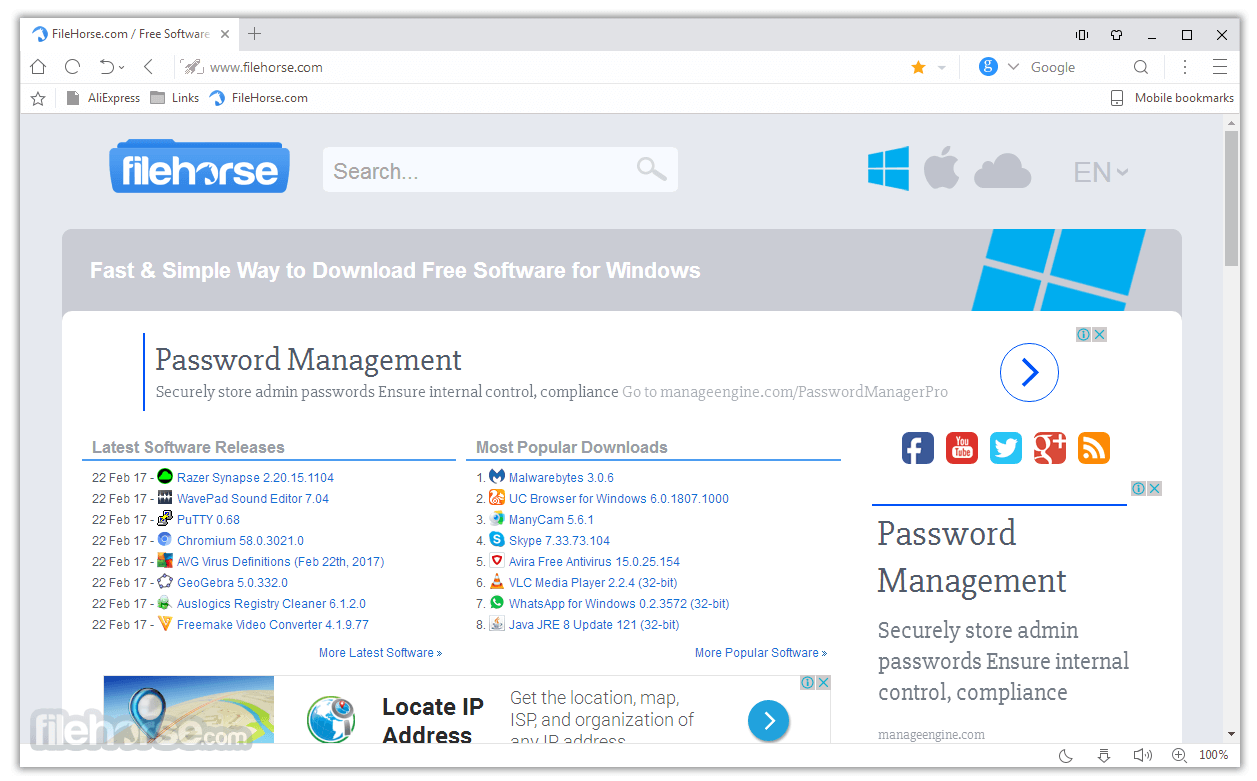Screen dimensions: 1257x781
Task: Reload the current page
Action: tap(72, 67)
